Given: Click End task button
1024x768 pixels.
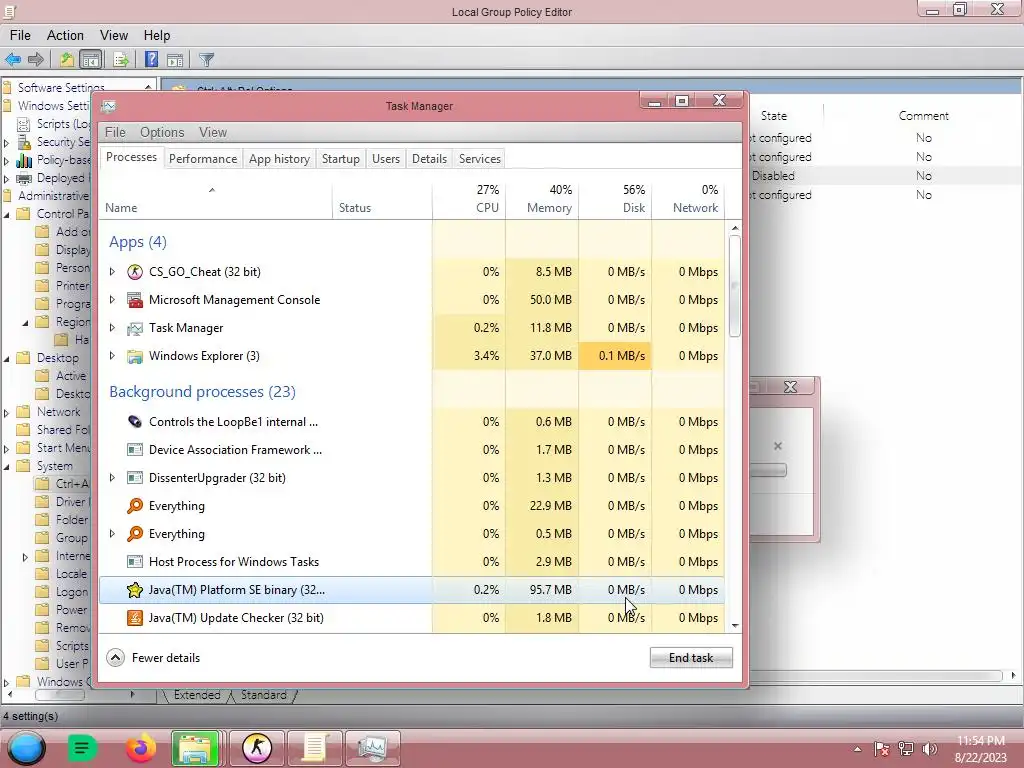Looking at the screenshot, I should click(691, 658).
